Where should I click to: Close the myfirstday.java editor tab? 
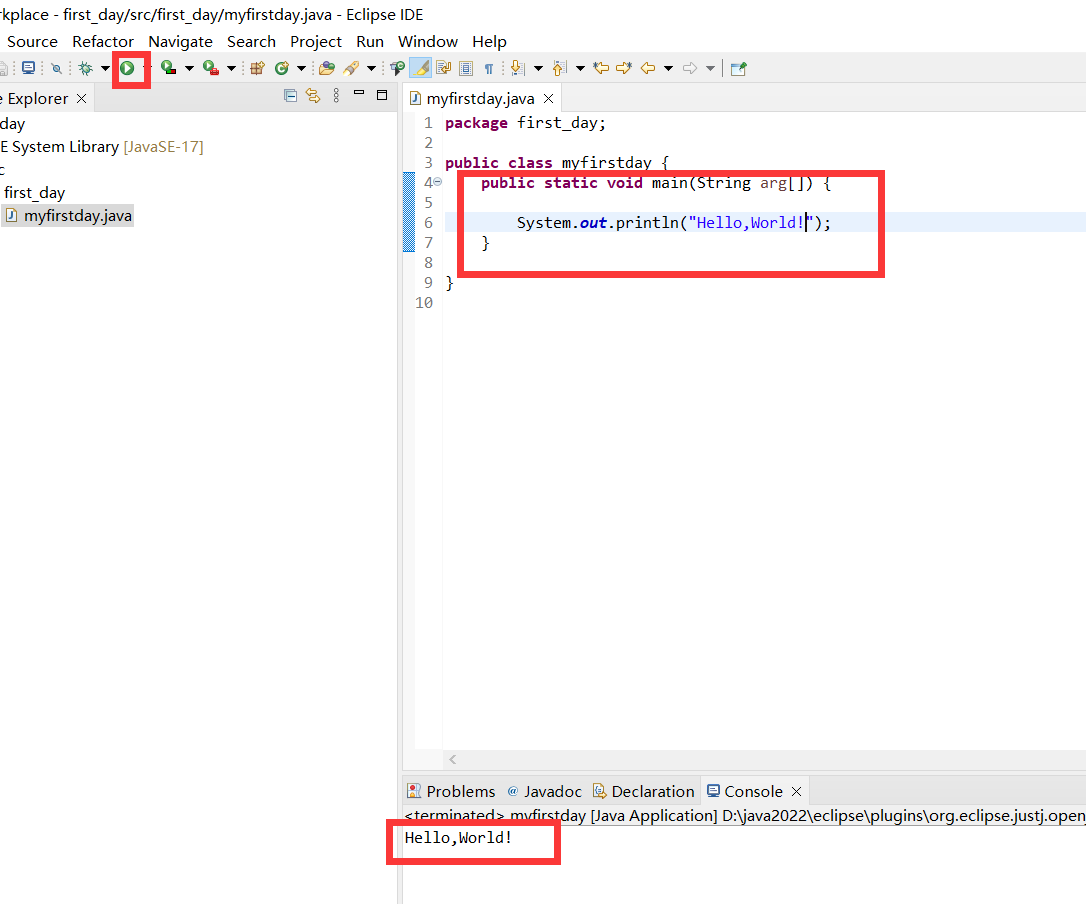549,98
